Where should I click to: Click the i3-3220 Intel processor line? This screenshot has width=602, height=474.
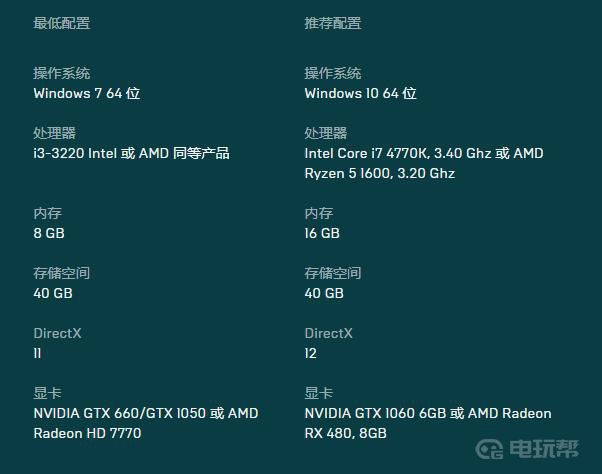click(x=131, y=153)
